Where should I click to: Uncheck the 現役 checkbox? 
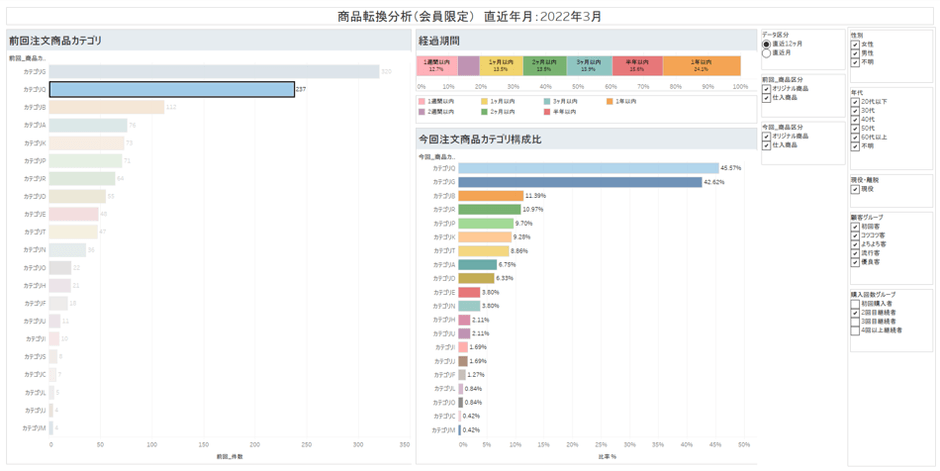click(x=854, y=188)
